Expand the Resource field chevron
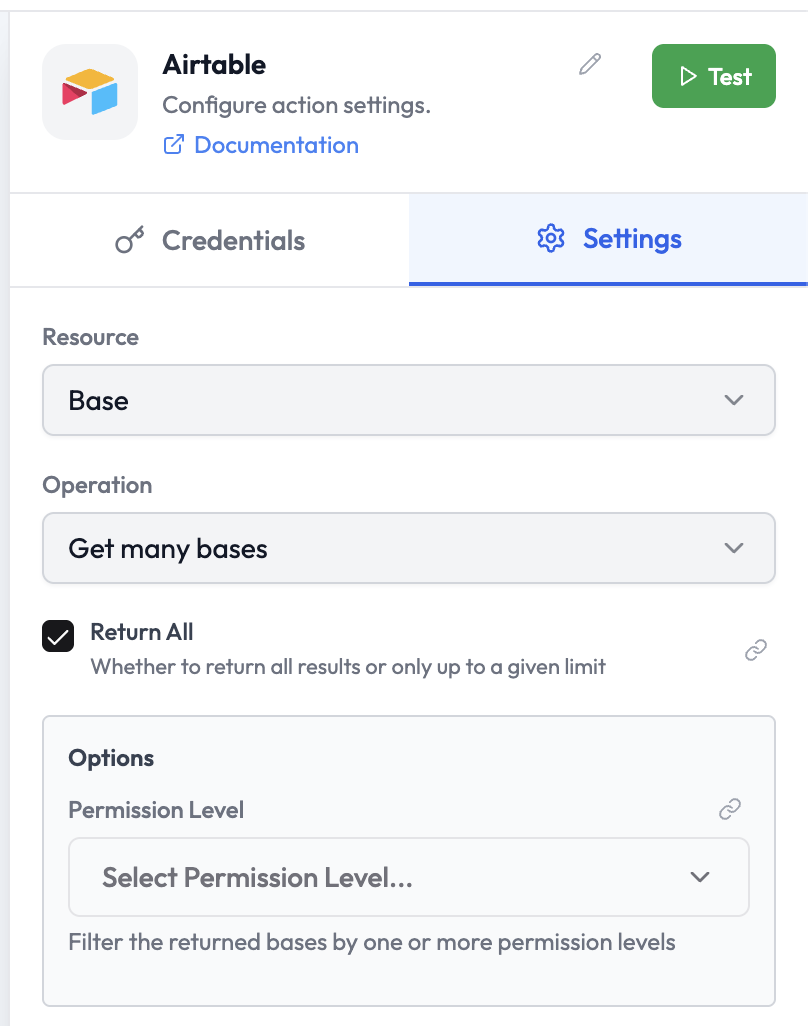Viewport: 808px width, 1026px height. coord(733,400)
